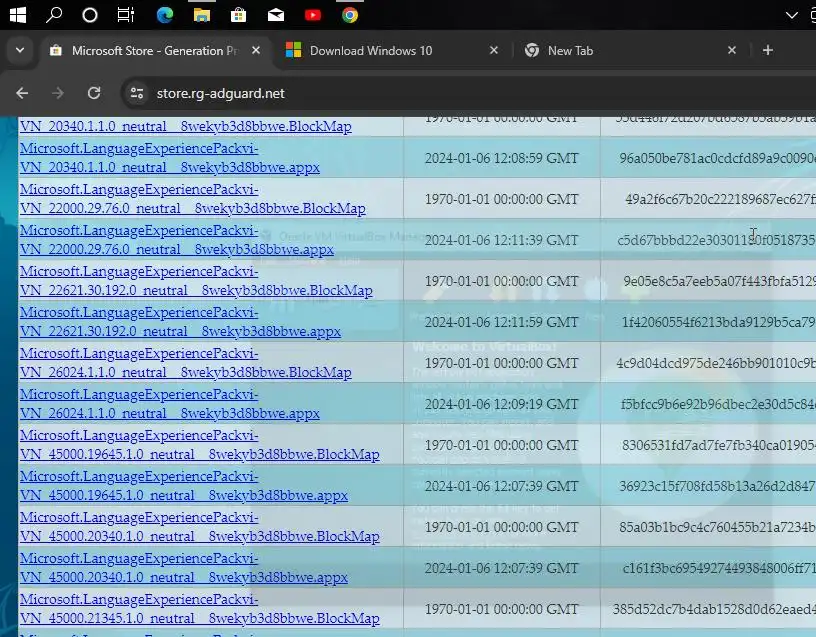Select hash starting with 96a050be781ac0
816x637 pixels.
point(718,158)
